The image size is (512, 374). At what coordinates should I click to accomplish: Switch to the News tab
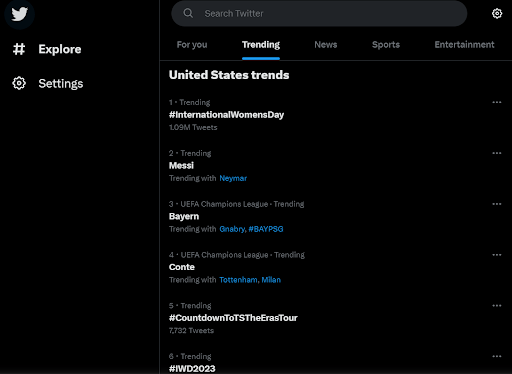[326, 45]
